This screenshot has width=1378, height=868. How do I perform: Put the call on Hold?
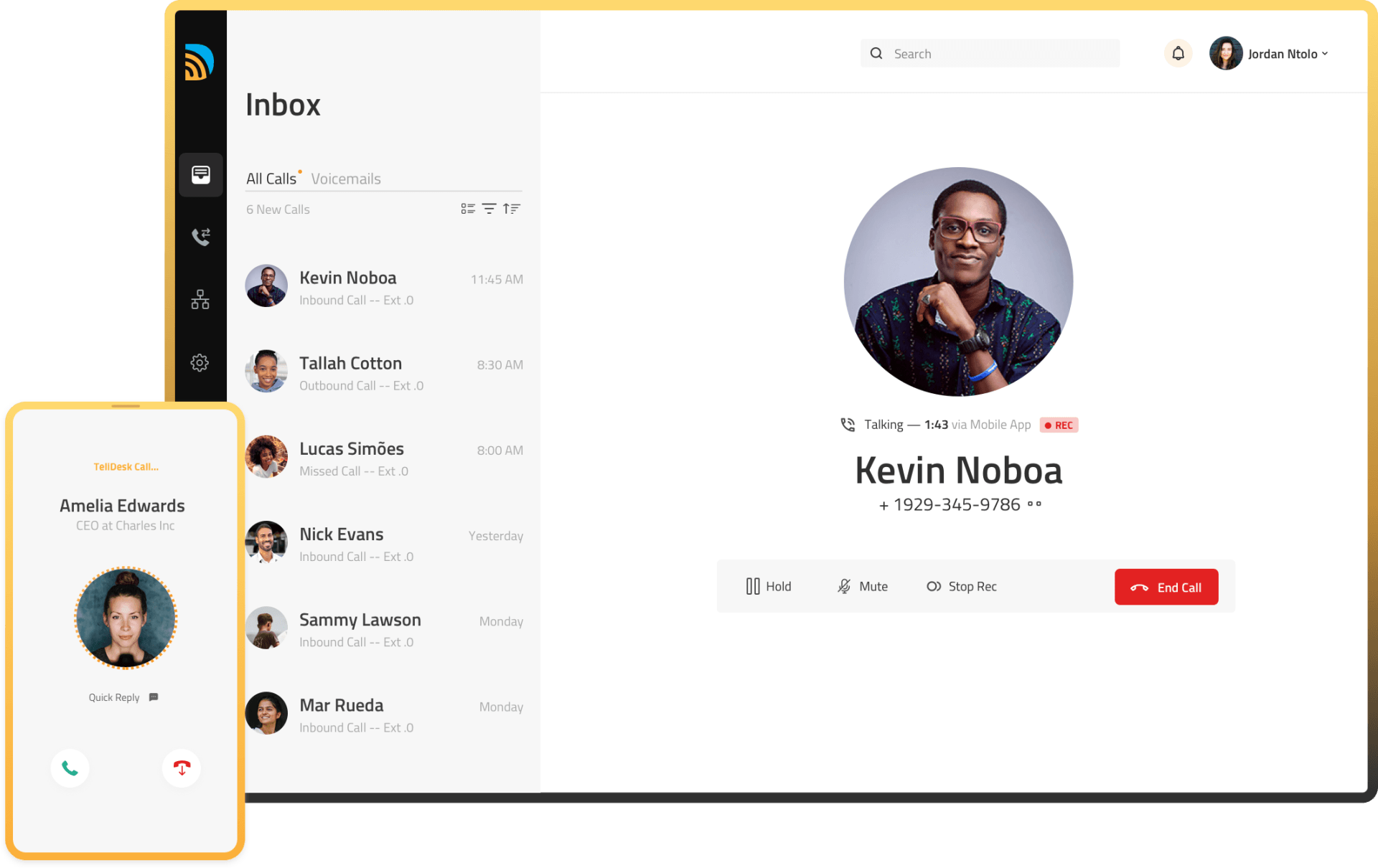point(769,587)
